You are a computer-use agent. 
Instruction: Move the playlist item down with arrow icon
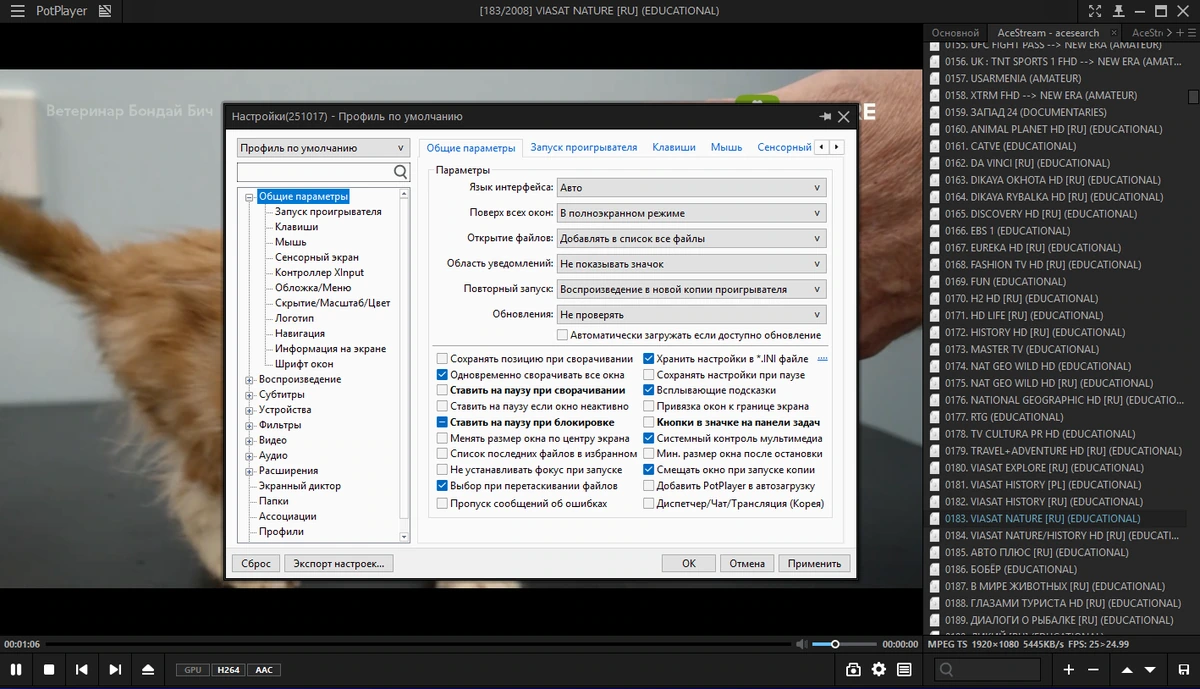[1151, 669]
